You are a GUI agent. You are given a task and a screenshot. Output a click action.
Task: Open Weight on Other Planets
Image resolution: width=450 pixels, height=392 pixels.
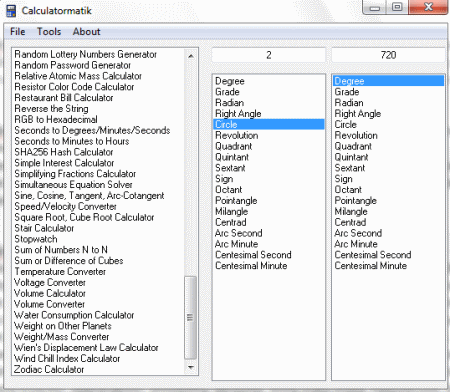click(63, 326)
